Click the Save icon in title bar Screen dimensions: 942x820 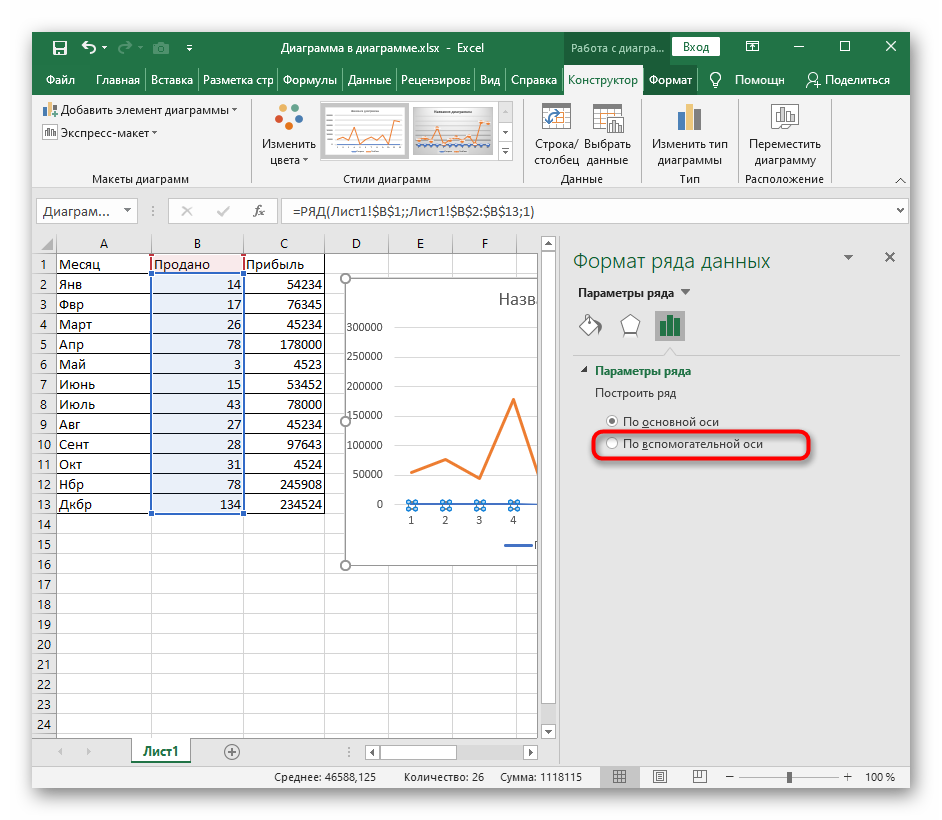(x=60, y=47)
